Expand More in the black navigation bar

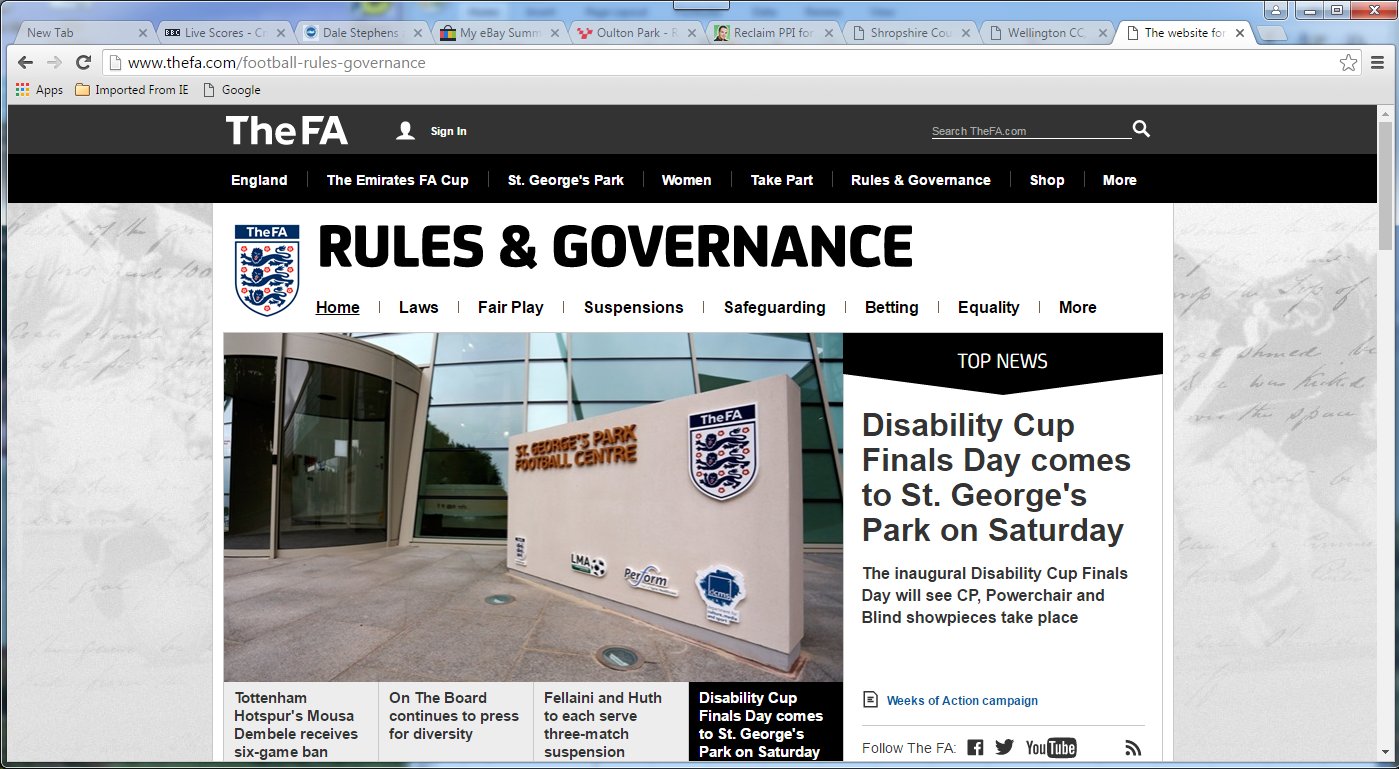pos(1120,180)
